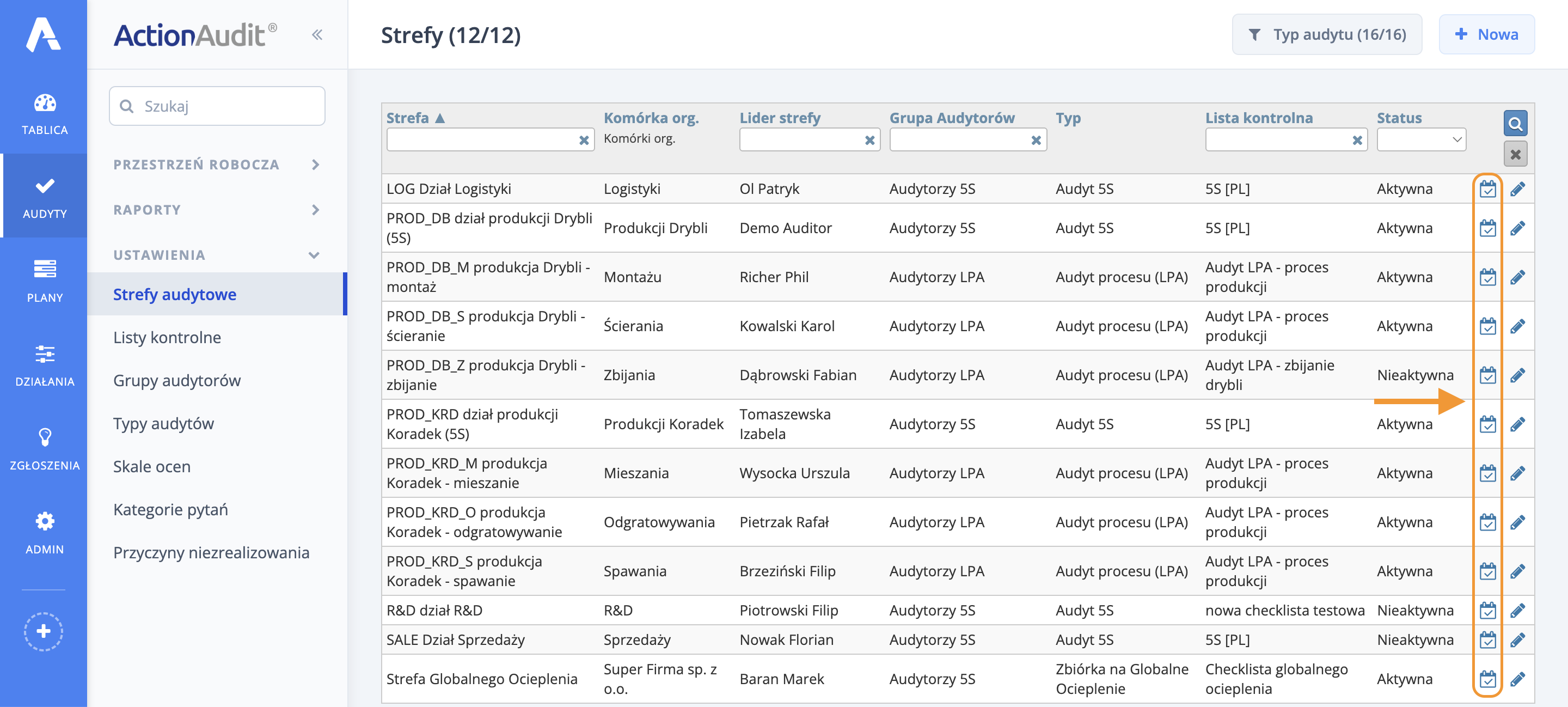The image size is (1568, 707).
Task: Open the Status dropdown in the table header
Action: click(x=1422, y=139)
